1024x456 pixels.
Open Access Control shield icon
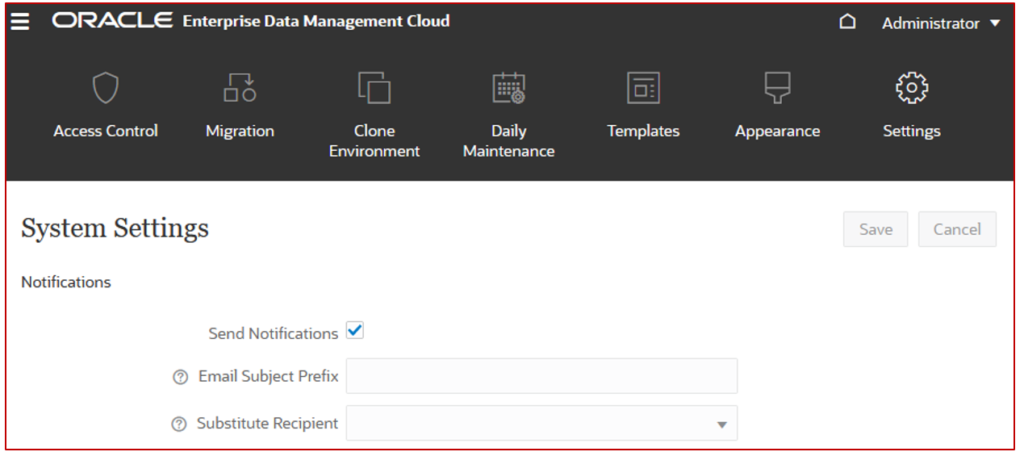coord(105,88)
